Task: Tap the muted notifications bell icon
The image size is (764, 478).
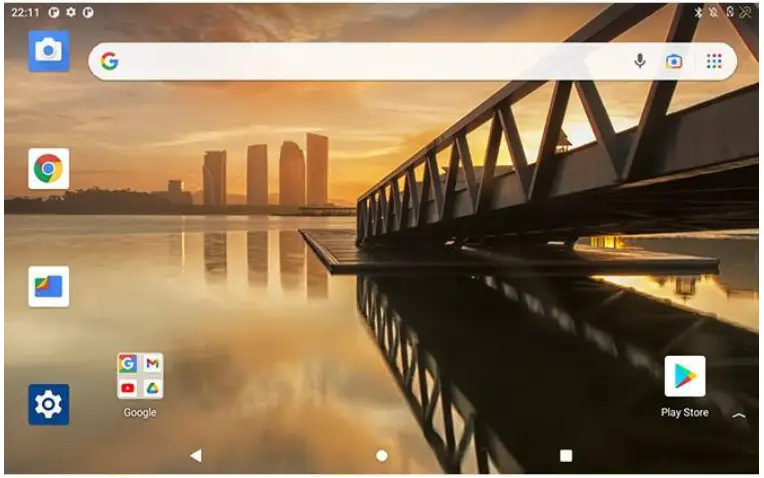Action: tap(713, 12)
